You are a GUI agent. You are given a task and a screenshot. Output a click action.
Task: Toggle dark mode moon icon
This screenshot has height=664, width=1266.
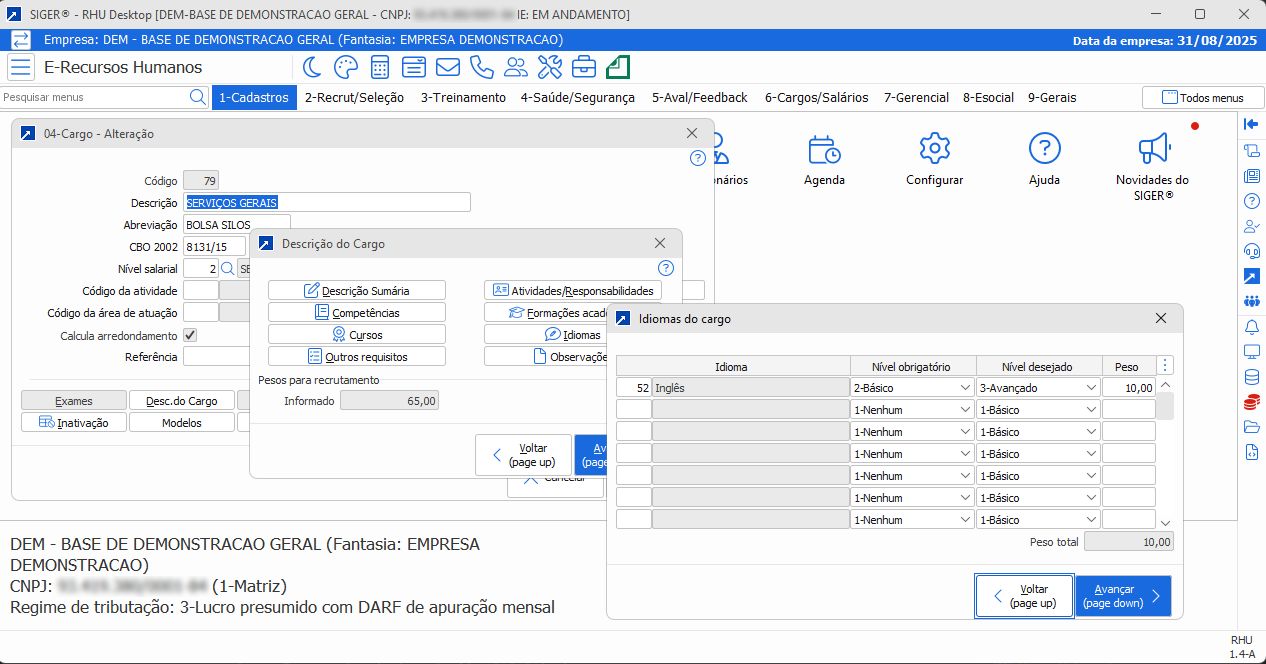(312, 67)
